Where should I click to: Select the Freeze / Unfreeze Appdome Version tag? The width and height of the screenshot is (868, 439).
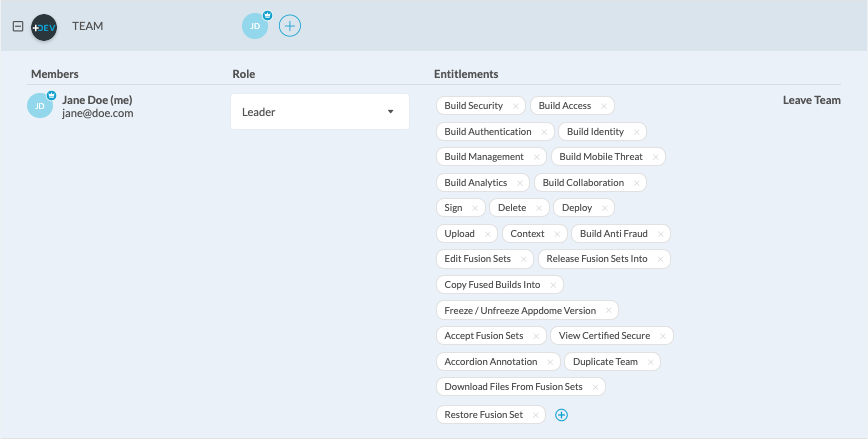[x=519, y=310]
